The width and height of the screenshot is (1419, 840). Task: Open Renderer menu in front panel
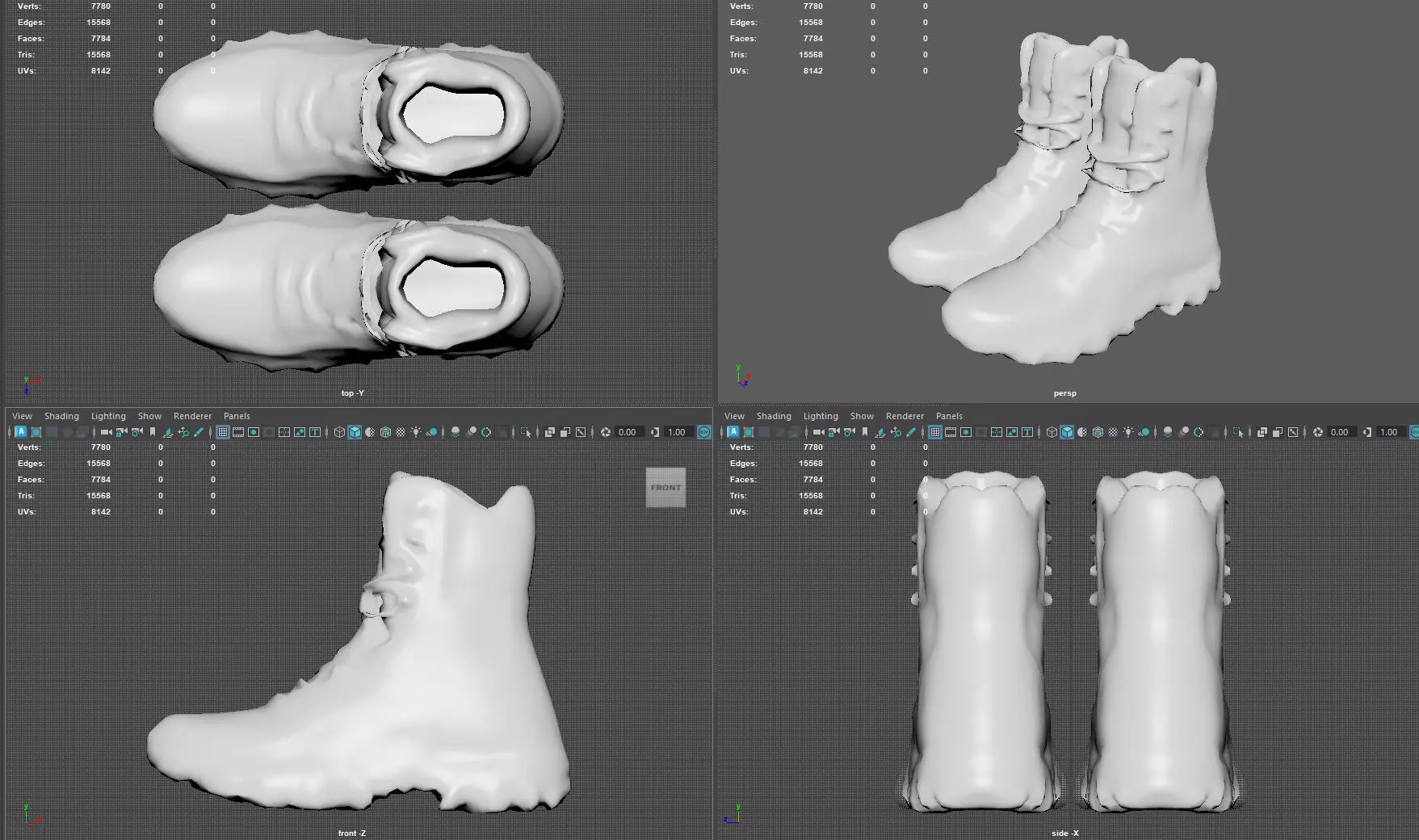click(192, 416)
